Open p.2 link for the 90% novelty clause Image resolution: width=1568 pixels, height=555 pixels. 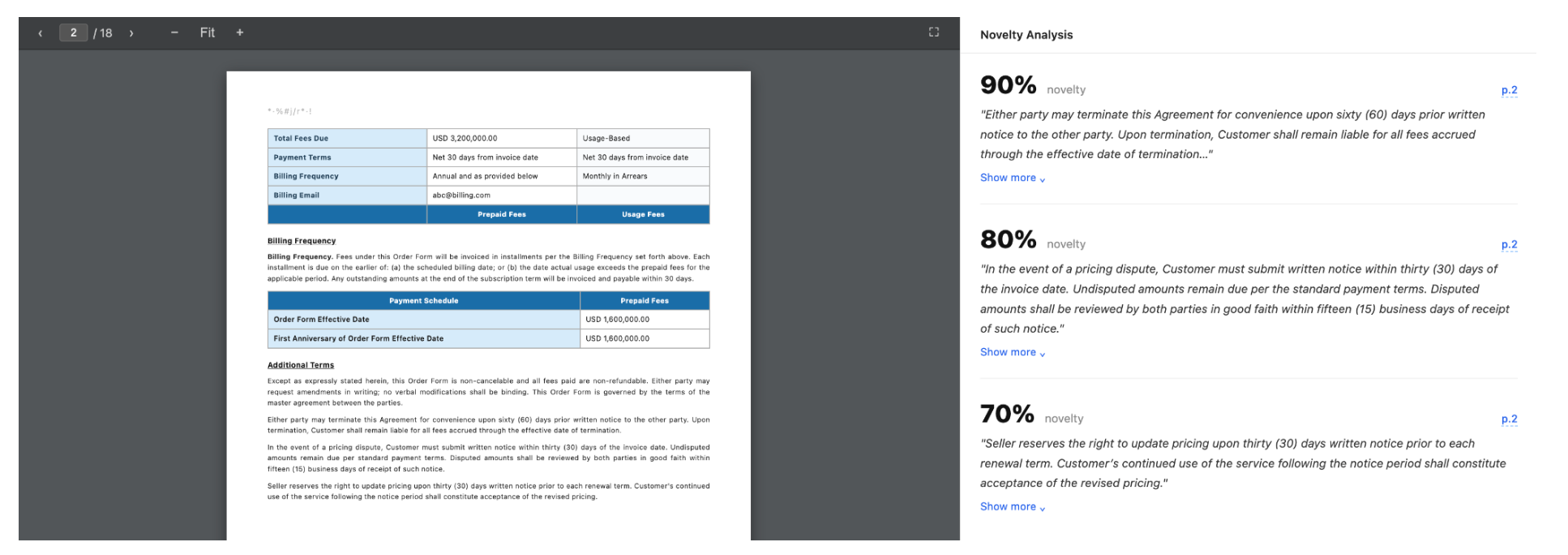point(1509,90)
